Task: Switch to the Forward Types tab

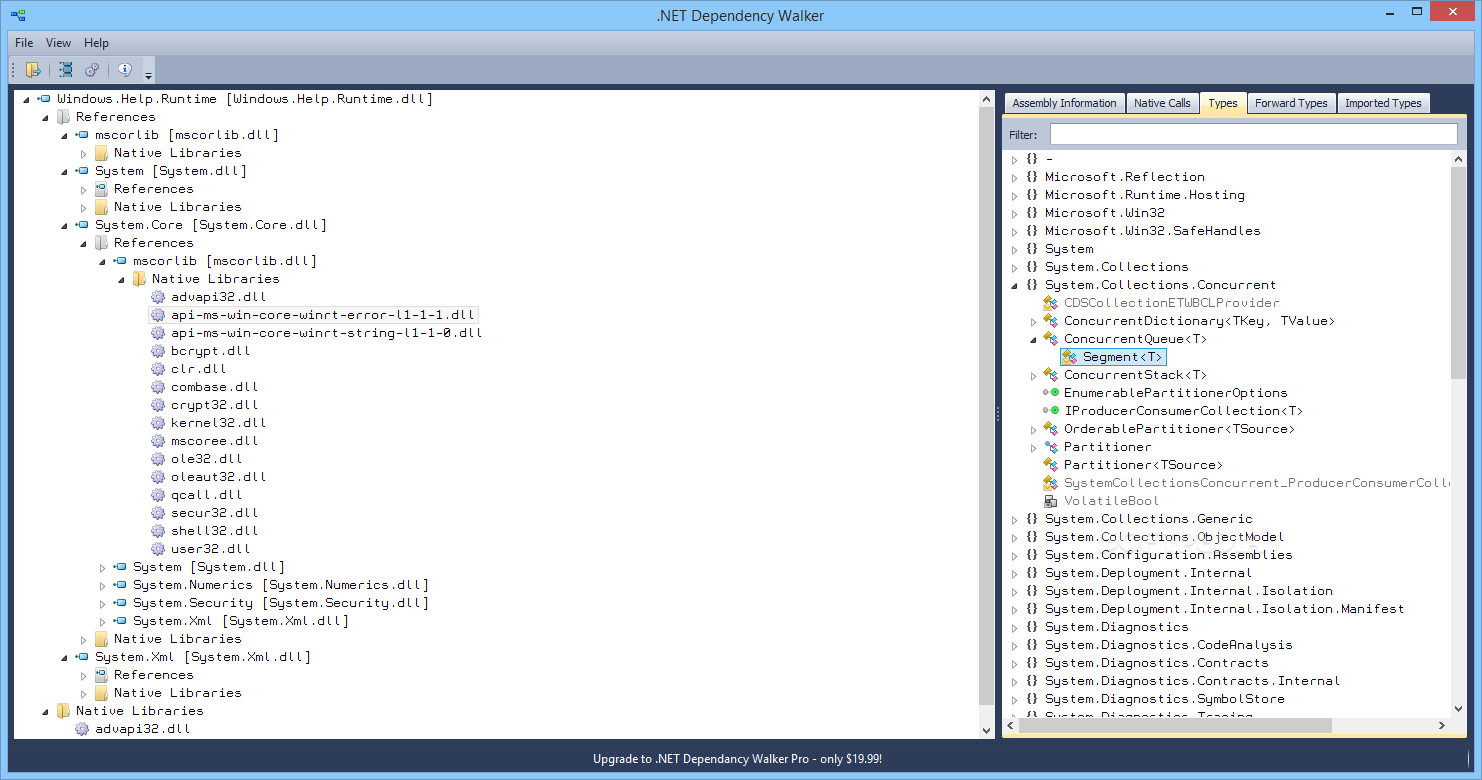Action: [1291, 103]
